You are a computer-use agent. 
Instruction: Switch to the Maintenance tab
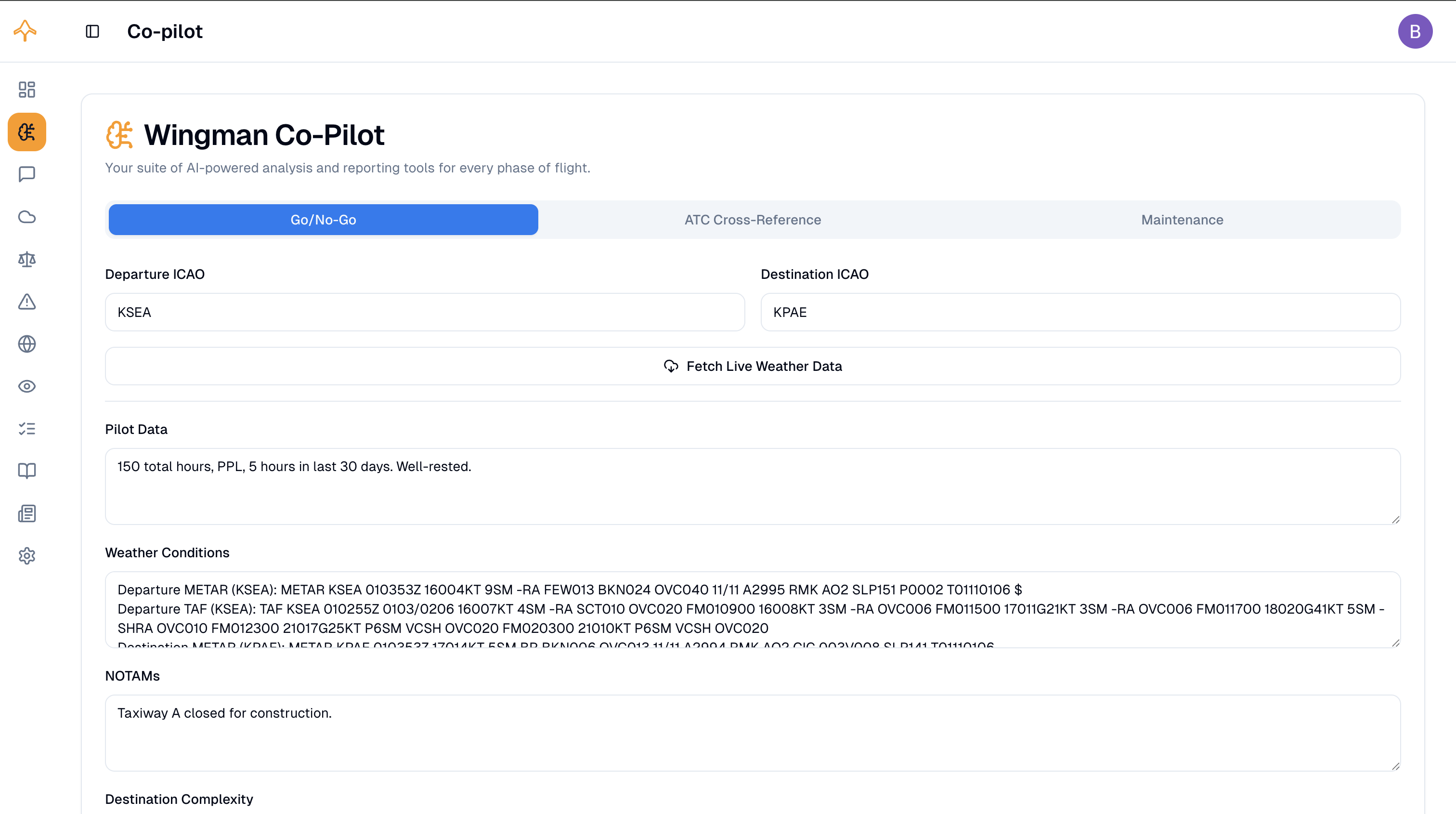[x=1182, y=220]
